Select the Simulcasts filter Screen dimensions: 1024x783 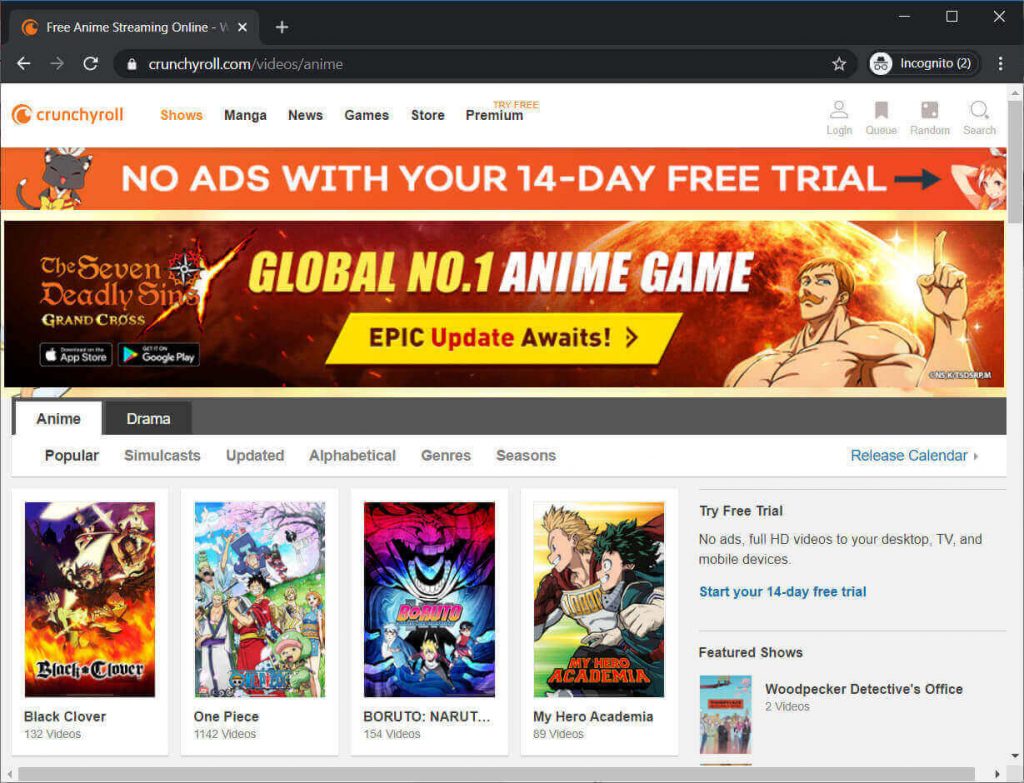tap(162, 456)
